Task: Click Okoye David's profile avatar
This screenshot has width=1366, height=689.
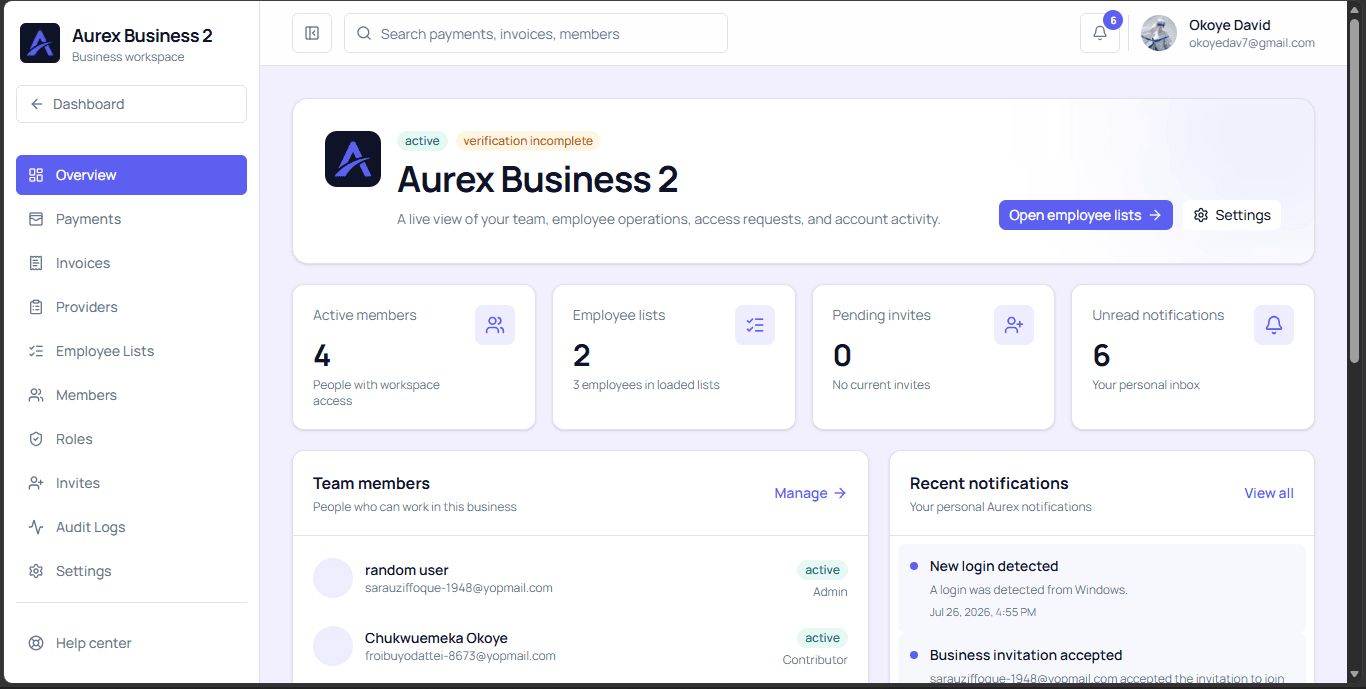Action: [x=1159, y=33]
